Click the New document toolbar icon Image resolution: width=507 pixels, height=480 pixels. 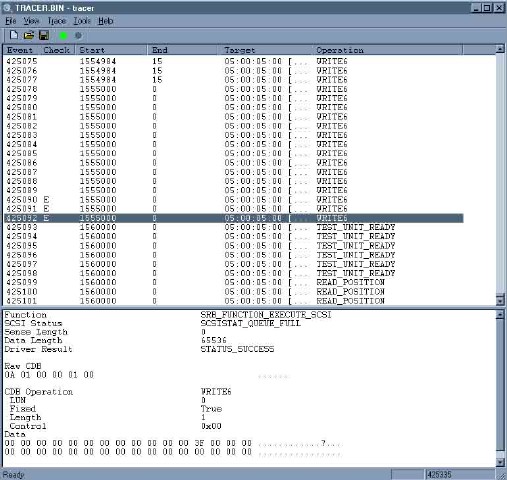click(x=14, y=35)
